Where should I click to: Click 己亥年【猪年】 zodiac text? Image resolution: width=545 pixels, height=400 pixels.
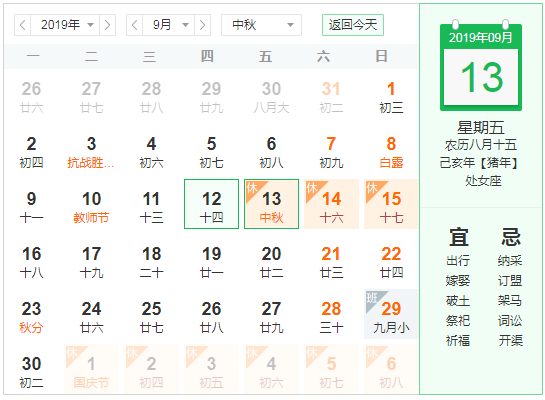pyautogui.click(x=479, y=163)
